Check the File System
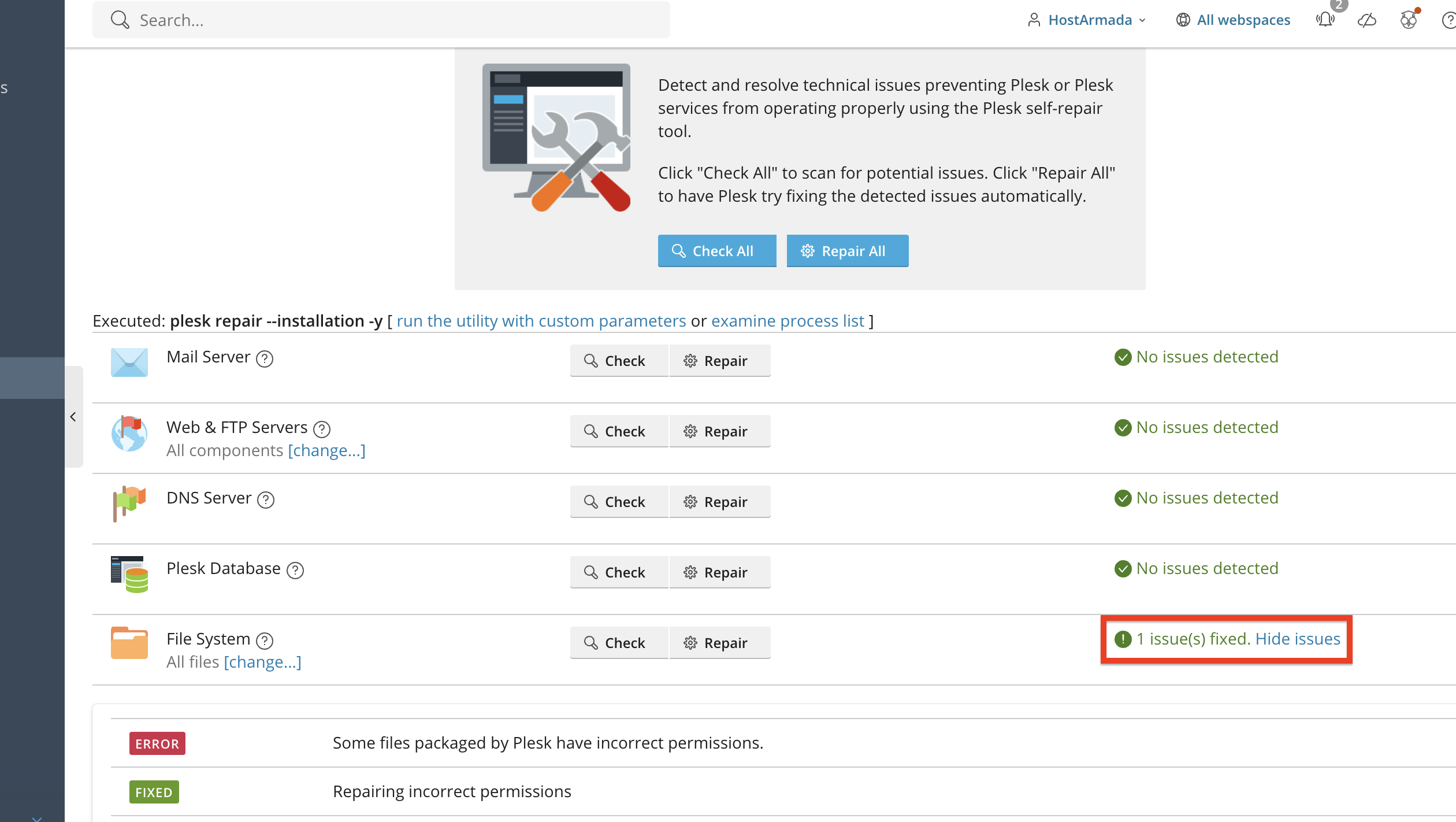This screenshot has width=1456, height=822. (x=619, y=643)
